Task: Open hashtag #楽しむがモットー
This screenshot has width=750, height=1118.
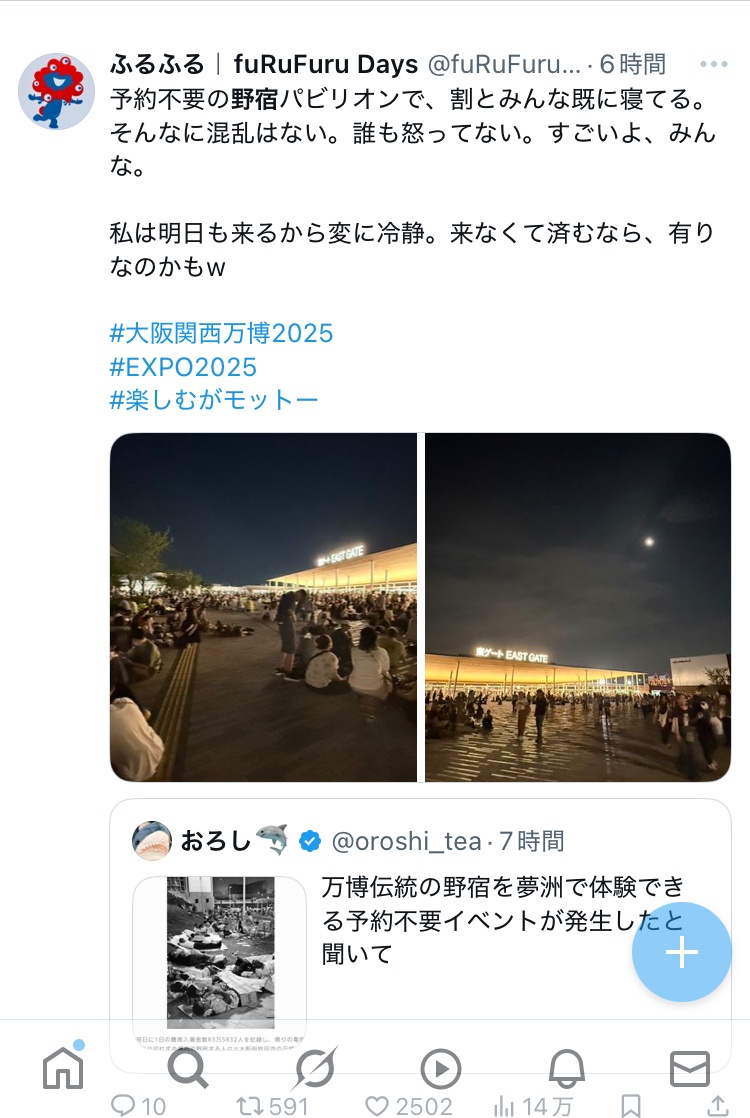Action: pyautogui.click(x=214, y=400)
